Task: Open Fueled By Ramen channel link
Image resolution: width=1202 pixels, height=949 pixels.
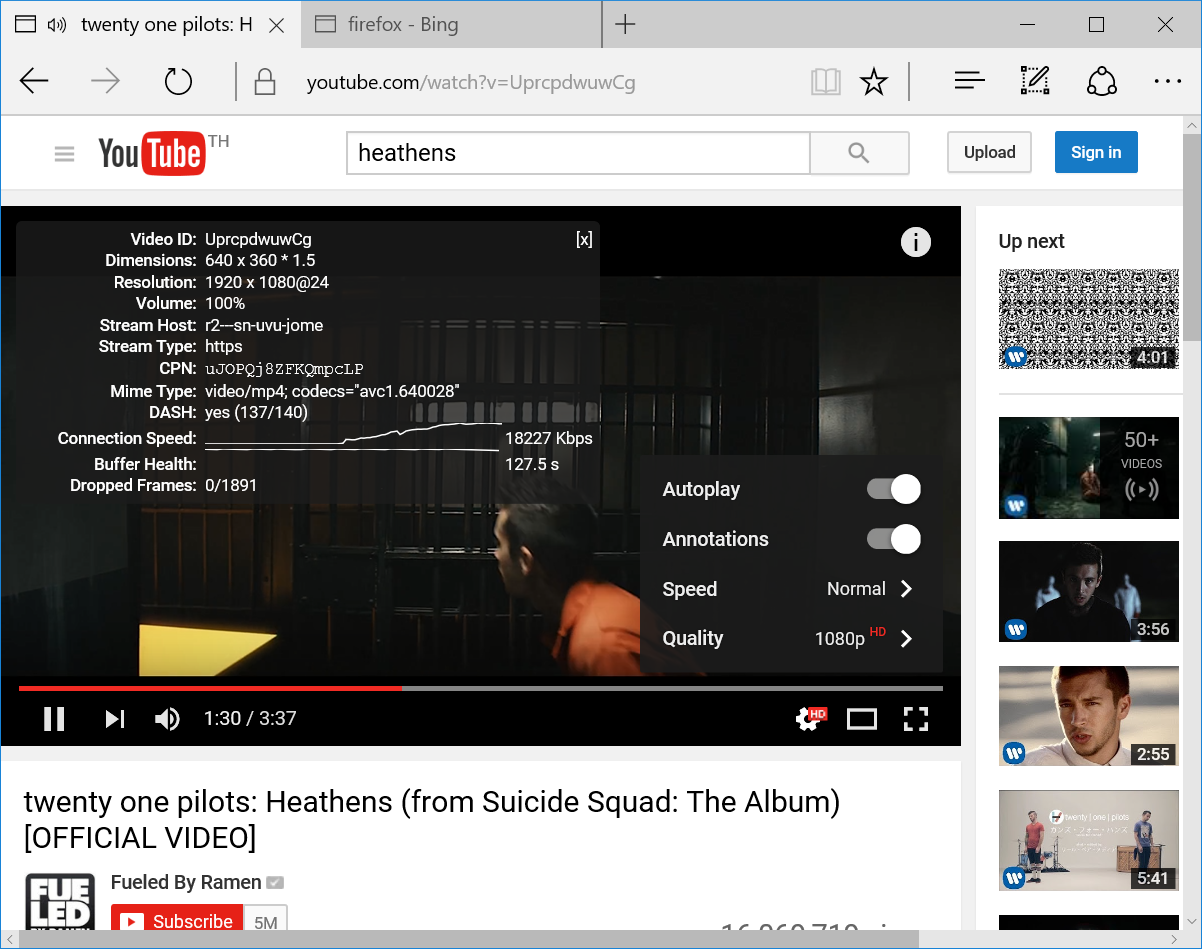Action: click(186, 882)
